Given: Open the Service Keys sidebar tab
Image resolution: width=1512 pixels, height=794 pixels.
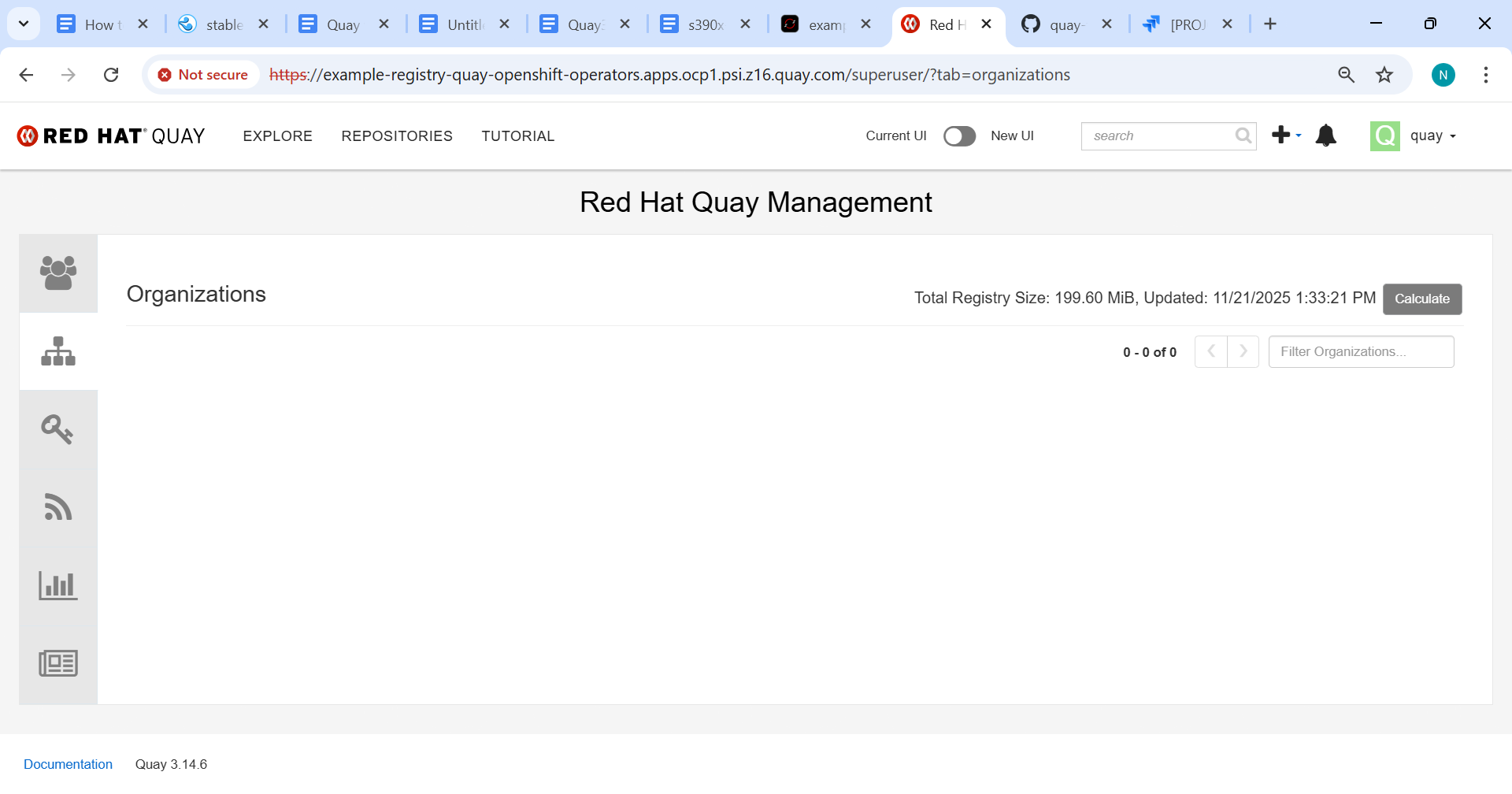Looking at the screenshot, I should pyautogui.click(x=58, y=429).
